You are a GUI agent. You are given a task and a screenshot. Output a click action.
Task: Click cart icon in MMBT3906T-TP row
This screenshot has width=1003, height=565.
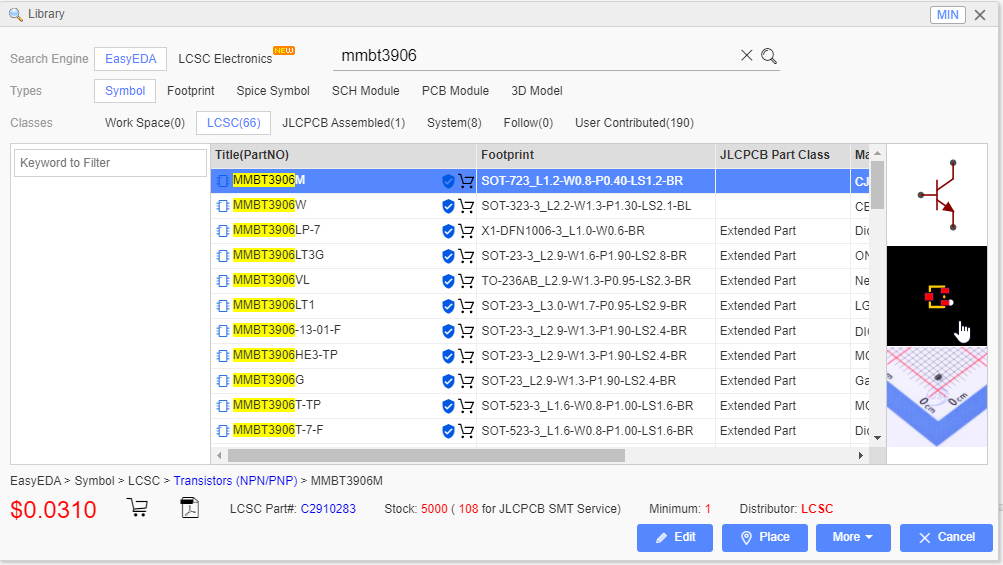point(466,406)
